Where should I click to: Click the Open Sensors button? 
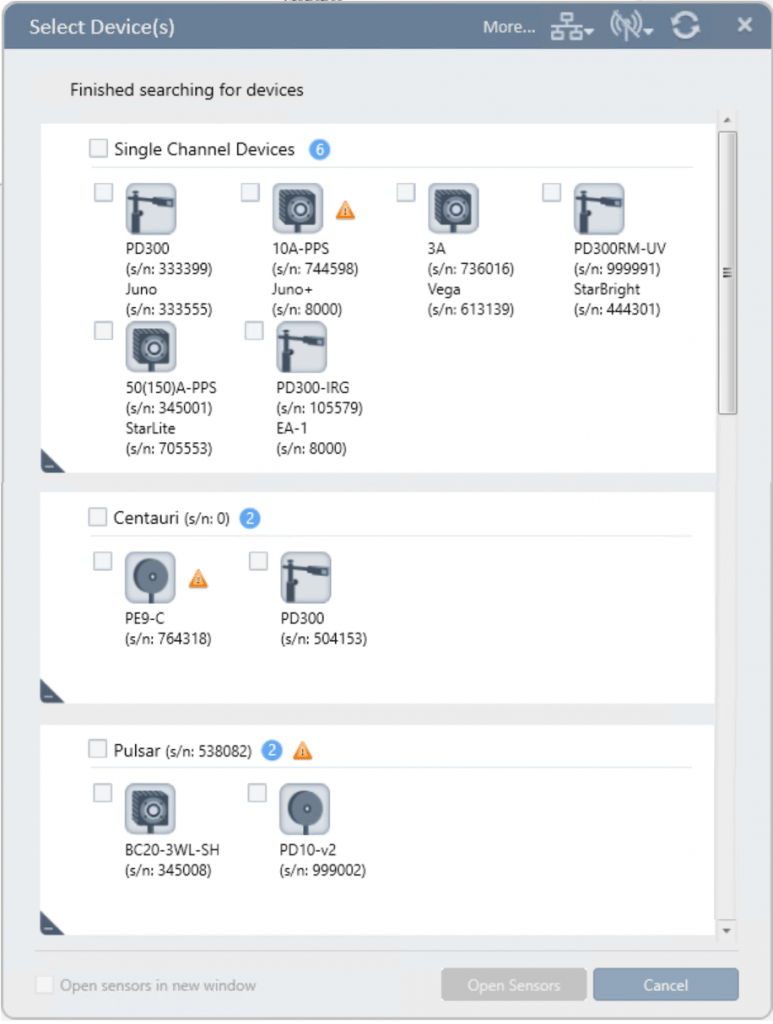(x=514, y=985)
